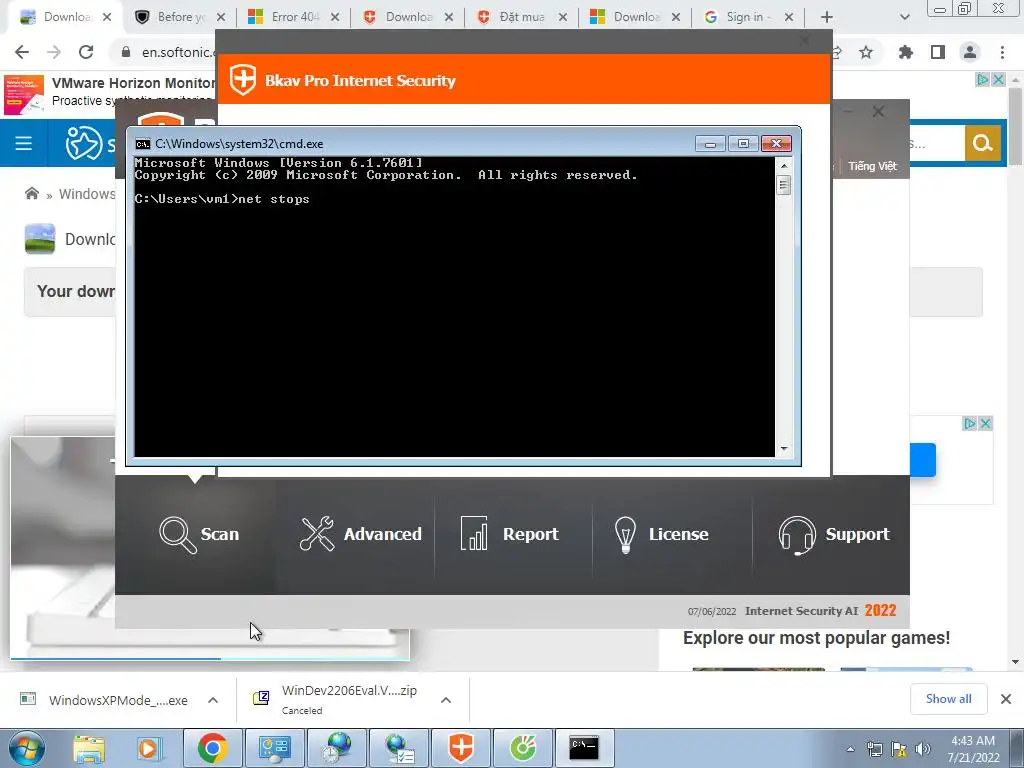The width and height of the screenshot is (1024, 768).
Task: Click the volume speaker tray icon
Action: coord(923,749)
